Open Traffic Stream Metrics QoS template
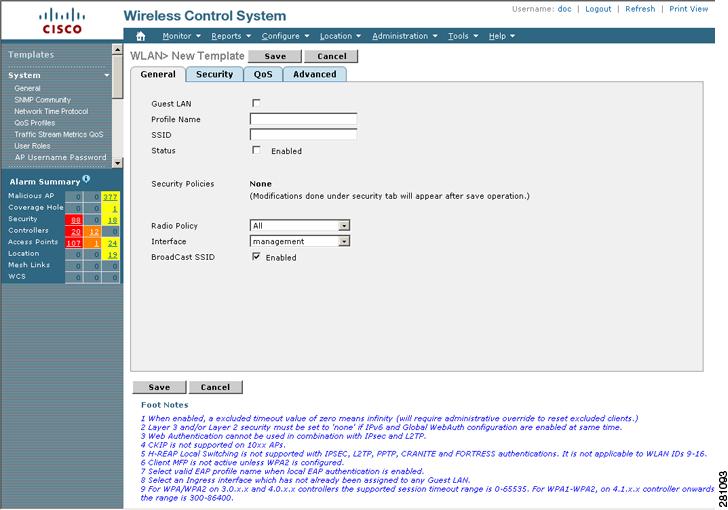 point(59,134)
